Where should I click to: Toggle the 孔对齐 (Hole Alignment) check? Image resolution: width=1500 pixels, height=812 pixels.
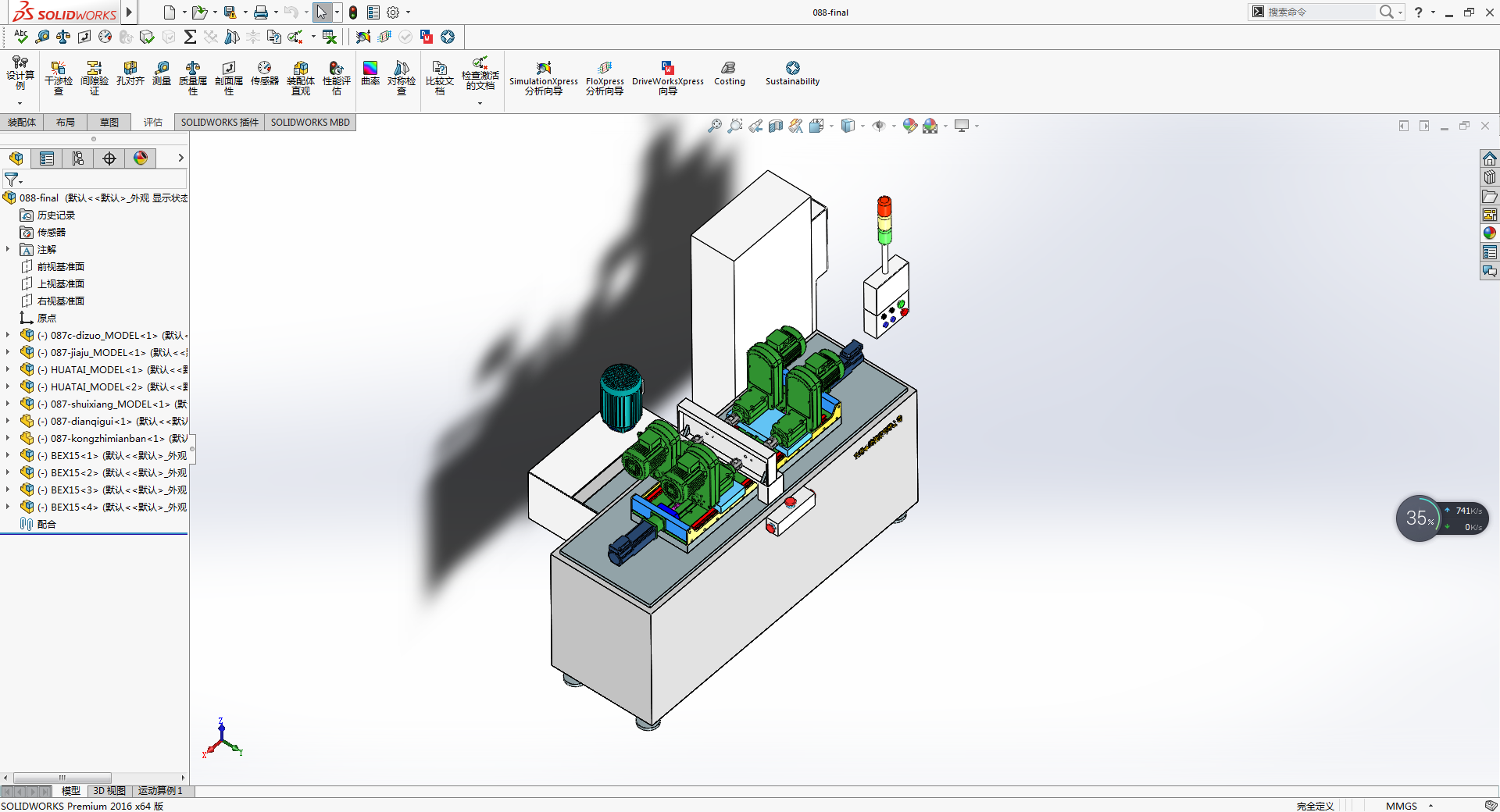130,78
